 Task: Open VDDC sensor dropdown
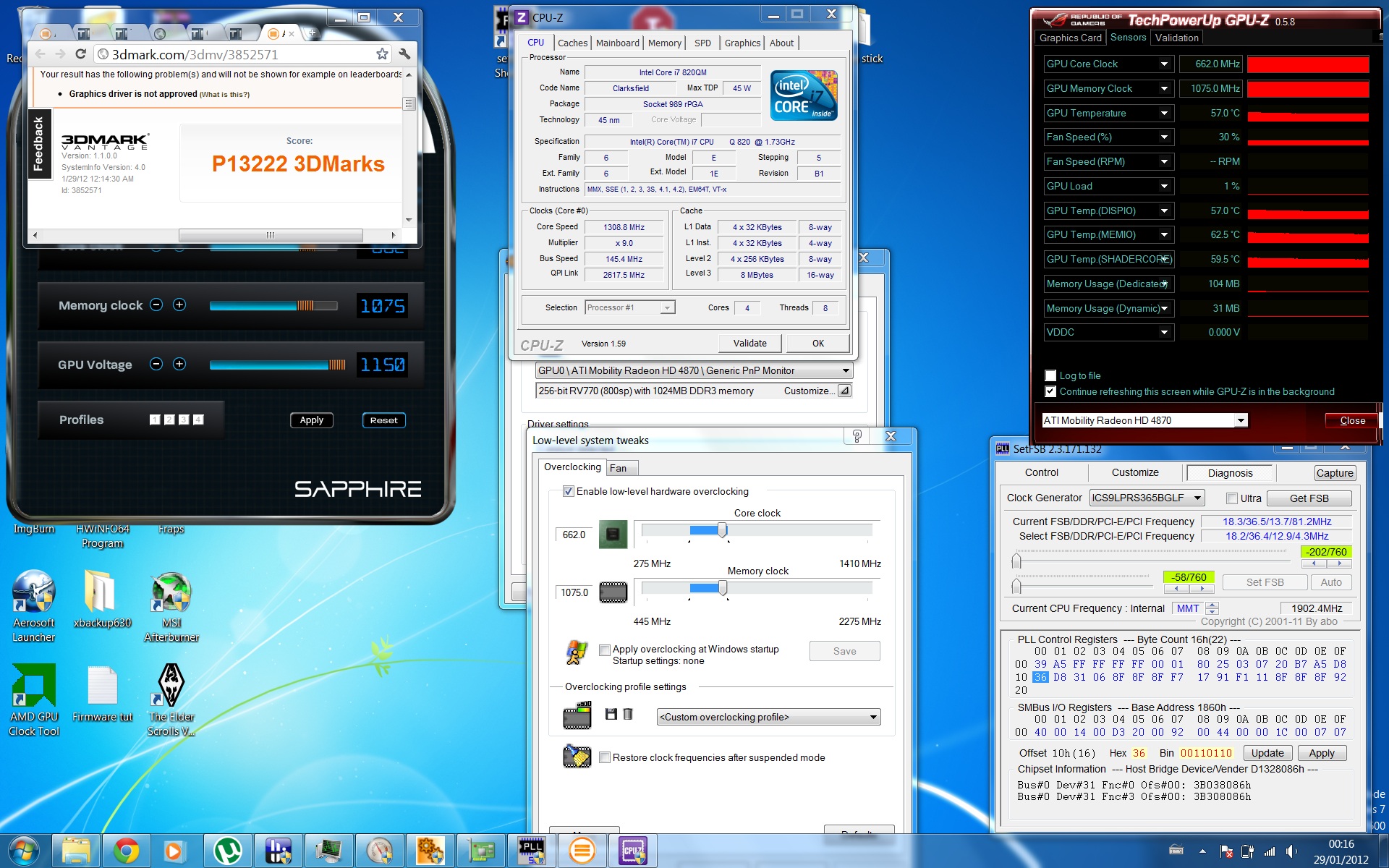click(x=1164, y=332)
